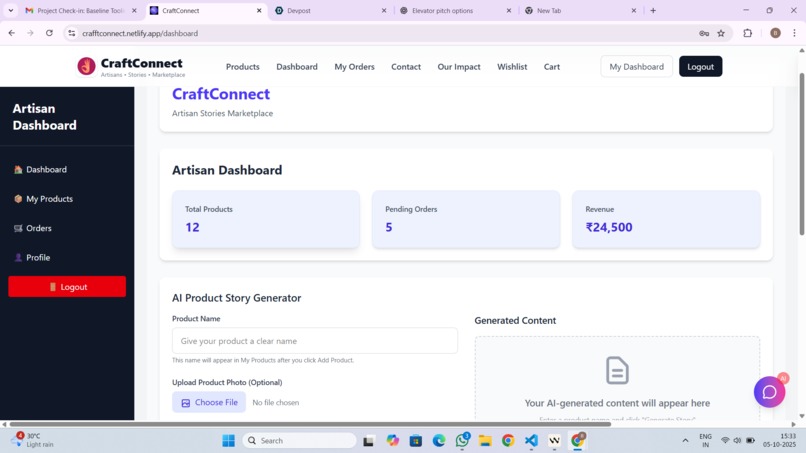Open the chat assistant bubble icon

point(769,392)
